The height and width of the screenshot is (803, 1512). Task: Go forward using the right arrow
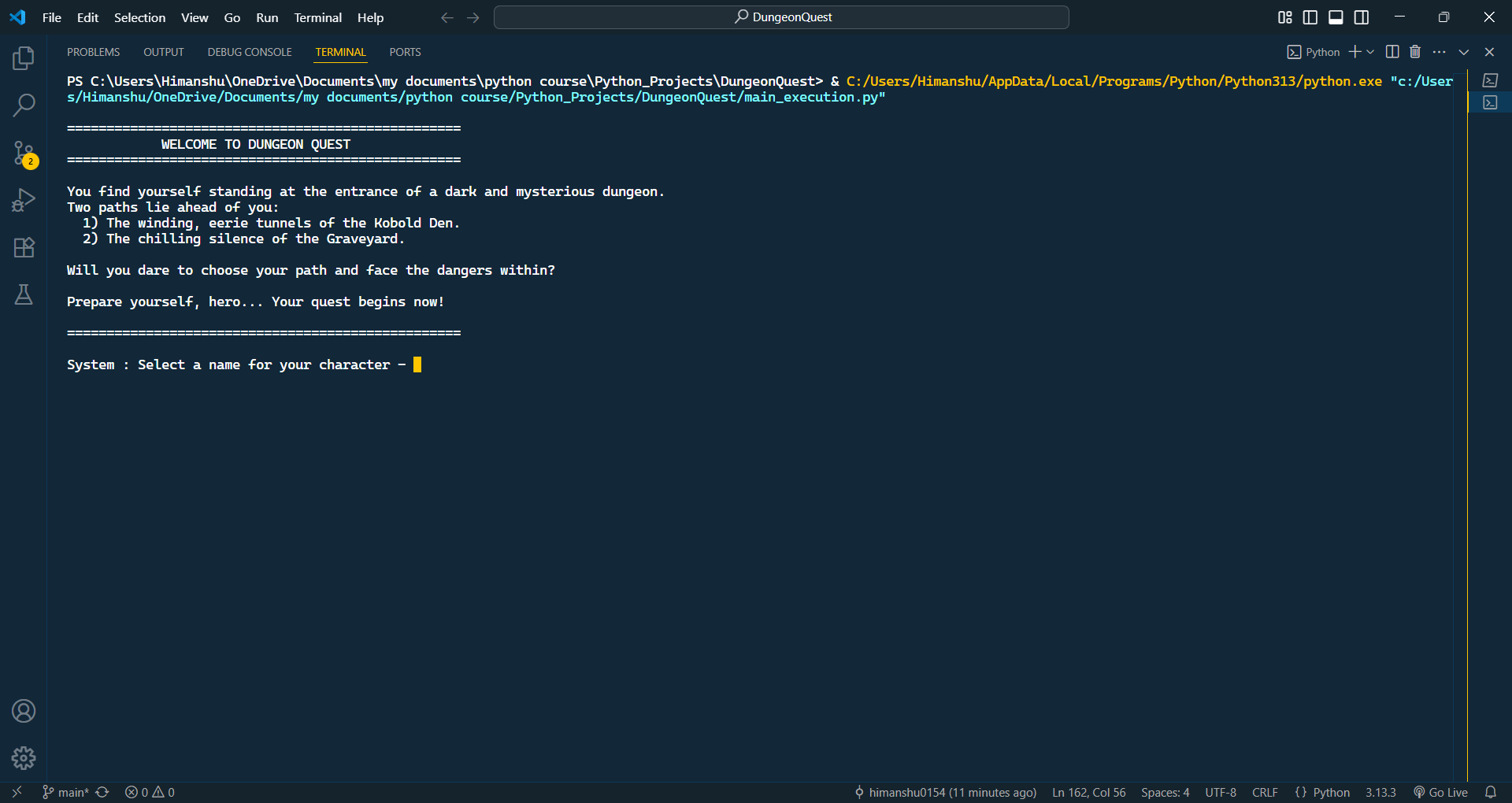point(473,17)
